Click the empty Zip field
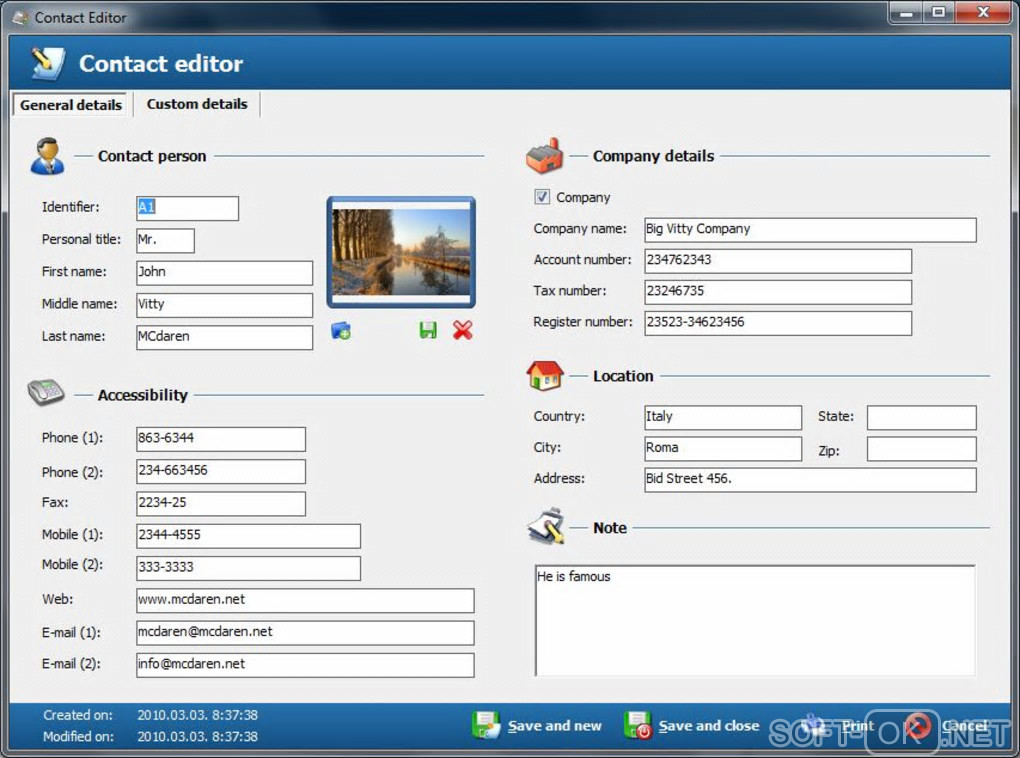The height and width of the screenshot is (758, 1020). [921, 448]
